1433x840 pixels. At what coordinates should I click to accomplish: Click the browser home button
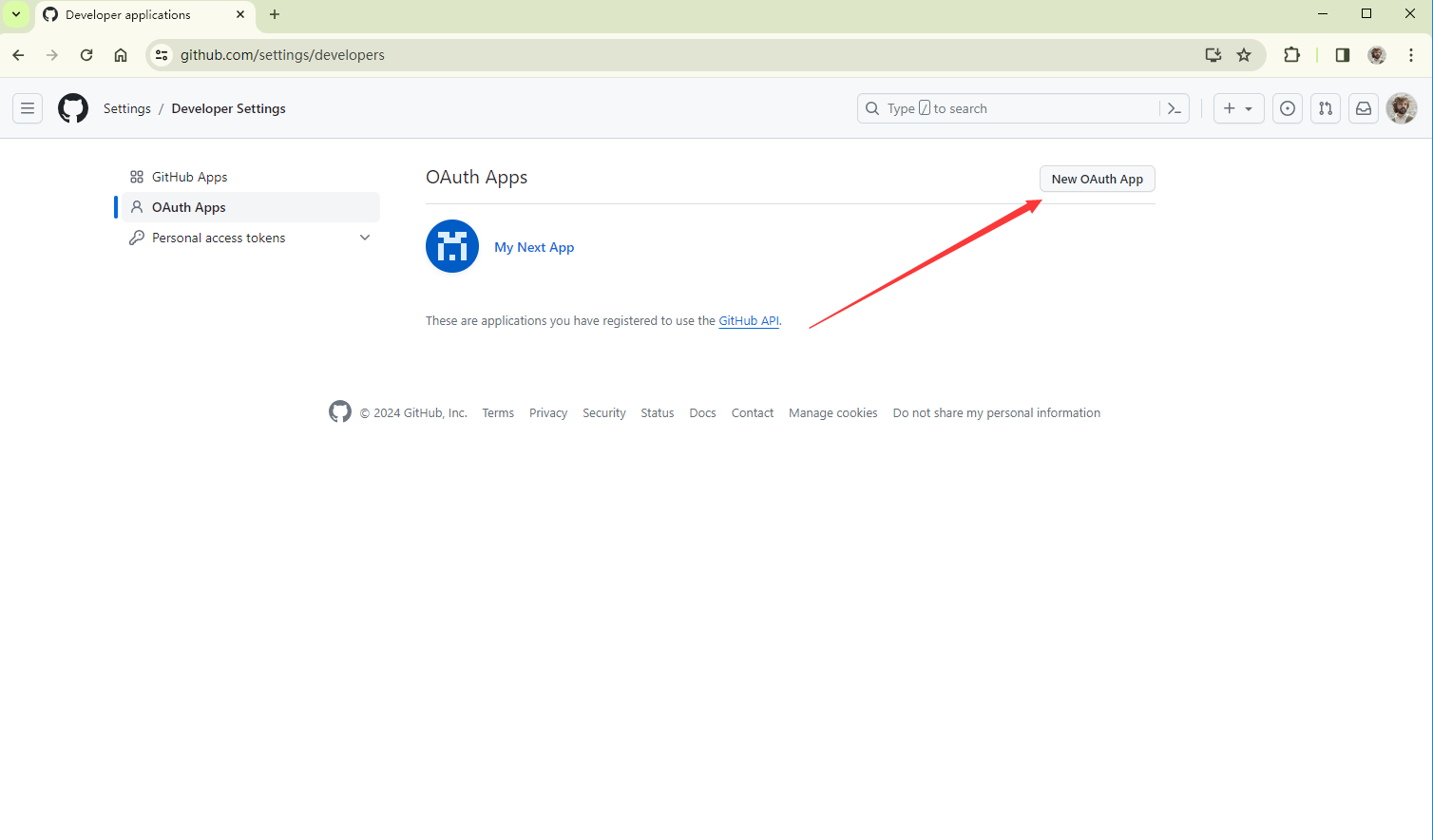(121, 55)
